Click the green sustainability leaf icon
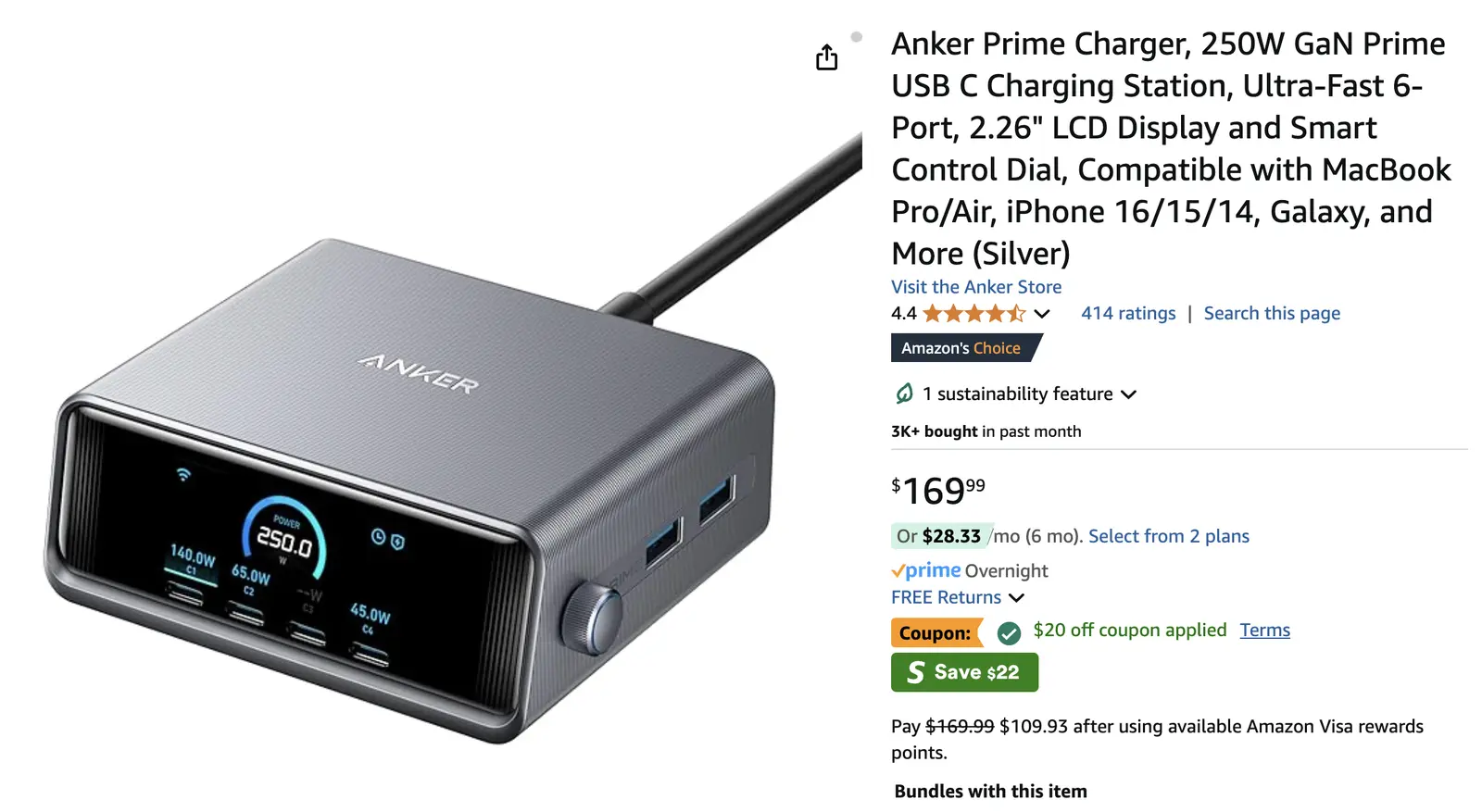Viewport: 1482px width, 812px height. point(904,394)
